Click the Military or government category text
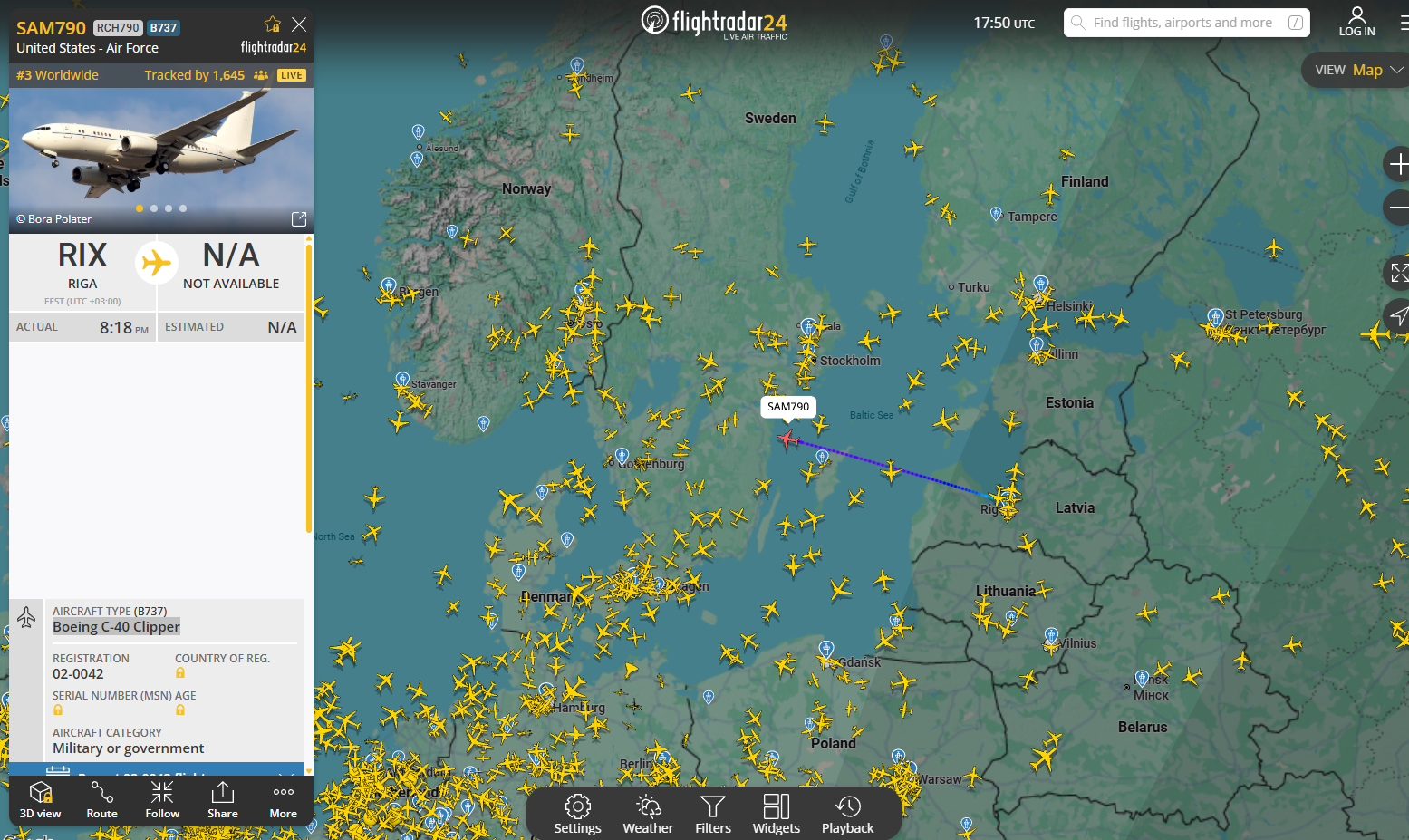Image resolution: width=1409 pixels, height=840 pixels. [128, 748]
